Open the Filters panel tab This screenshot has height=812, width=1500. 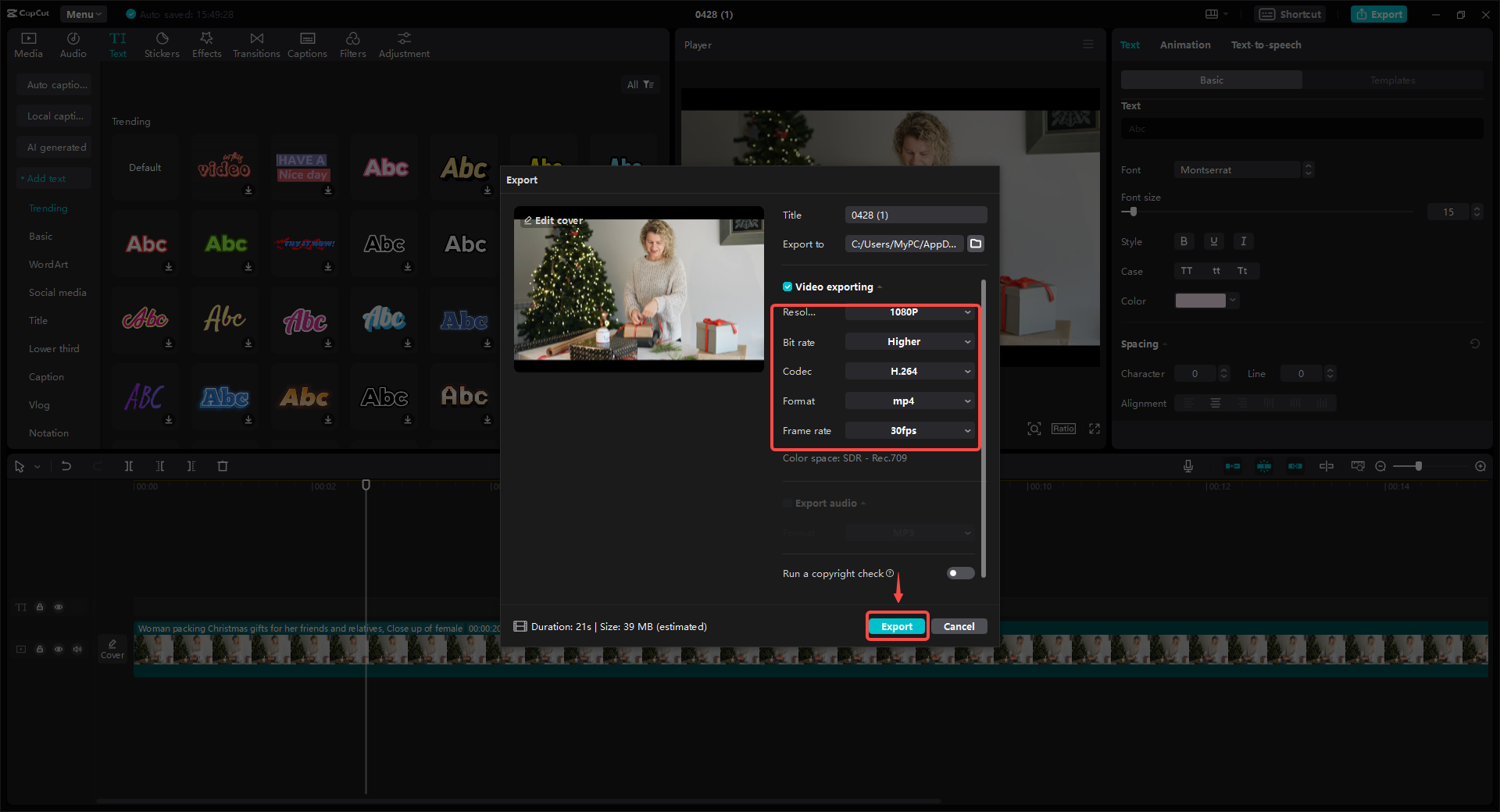click(353, 45)
